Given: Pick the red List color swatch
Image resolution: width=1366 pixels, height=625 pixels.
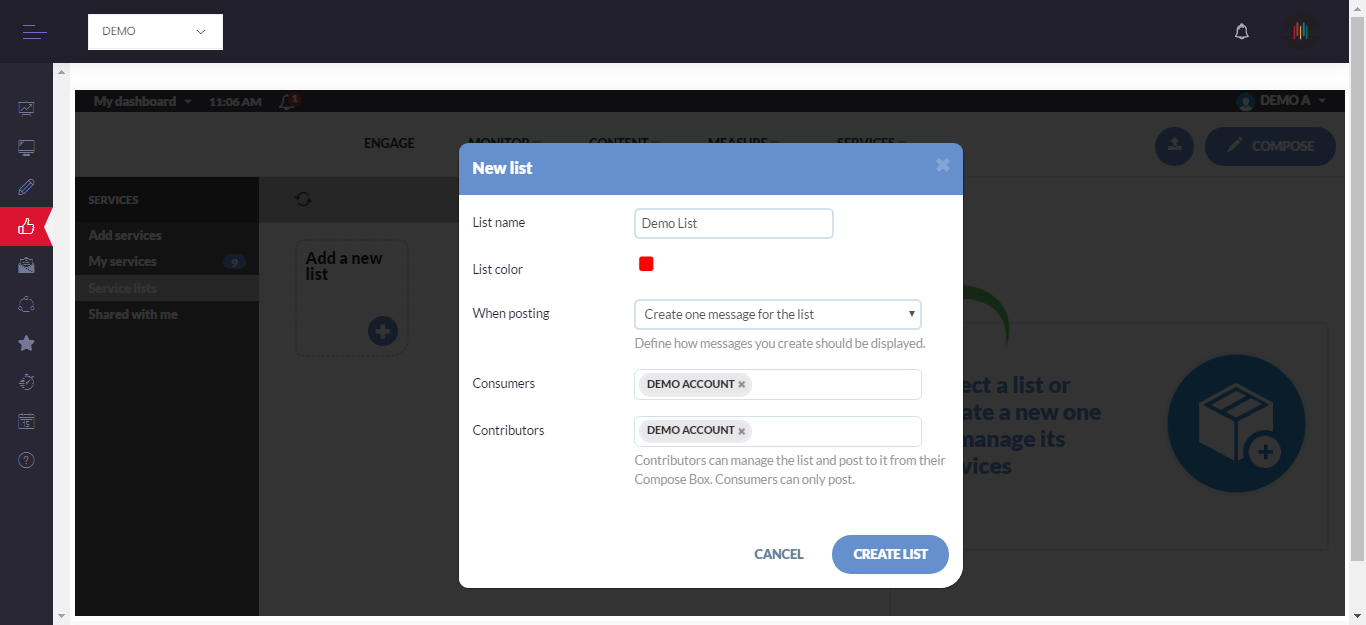Looking at the screenshot, I should (646, 264).
